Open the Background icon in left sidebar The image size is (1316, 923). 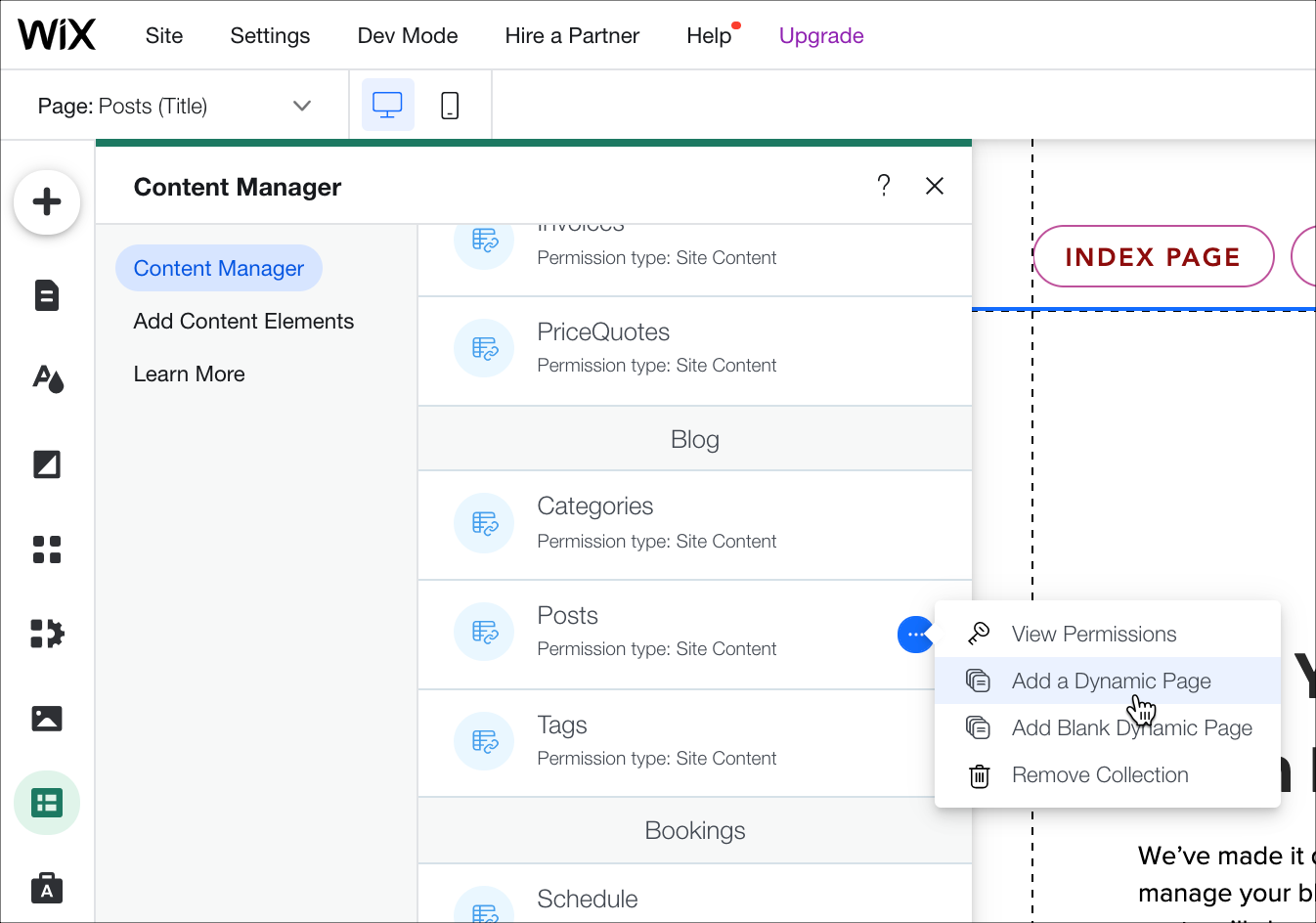point(46,463)
